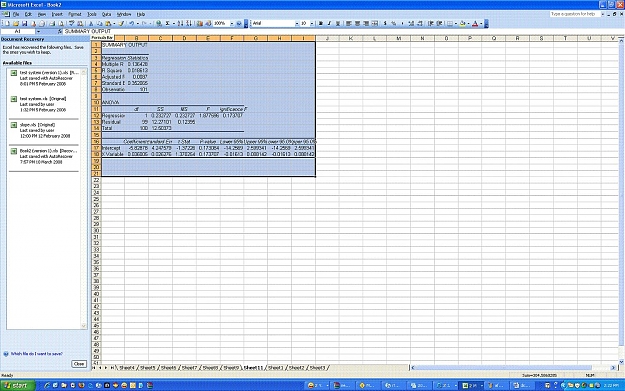
Task: Apply Currency style dollar icon
Action: click(x=385, y=24)
